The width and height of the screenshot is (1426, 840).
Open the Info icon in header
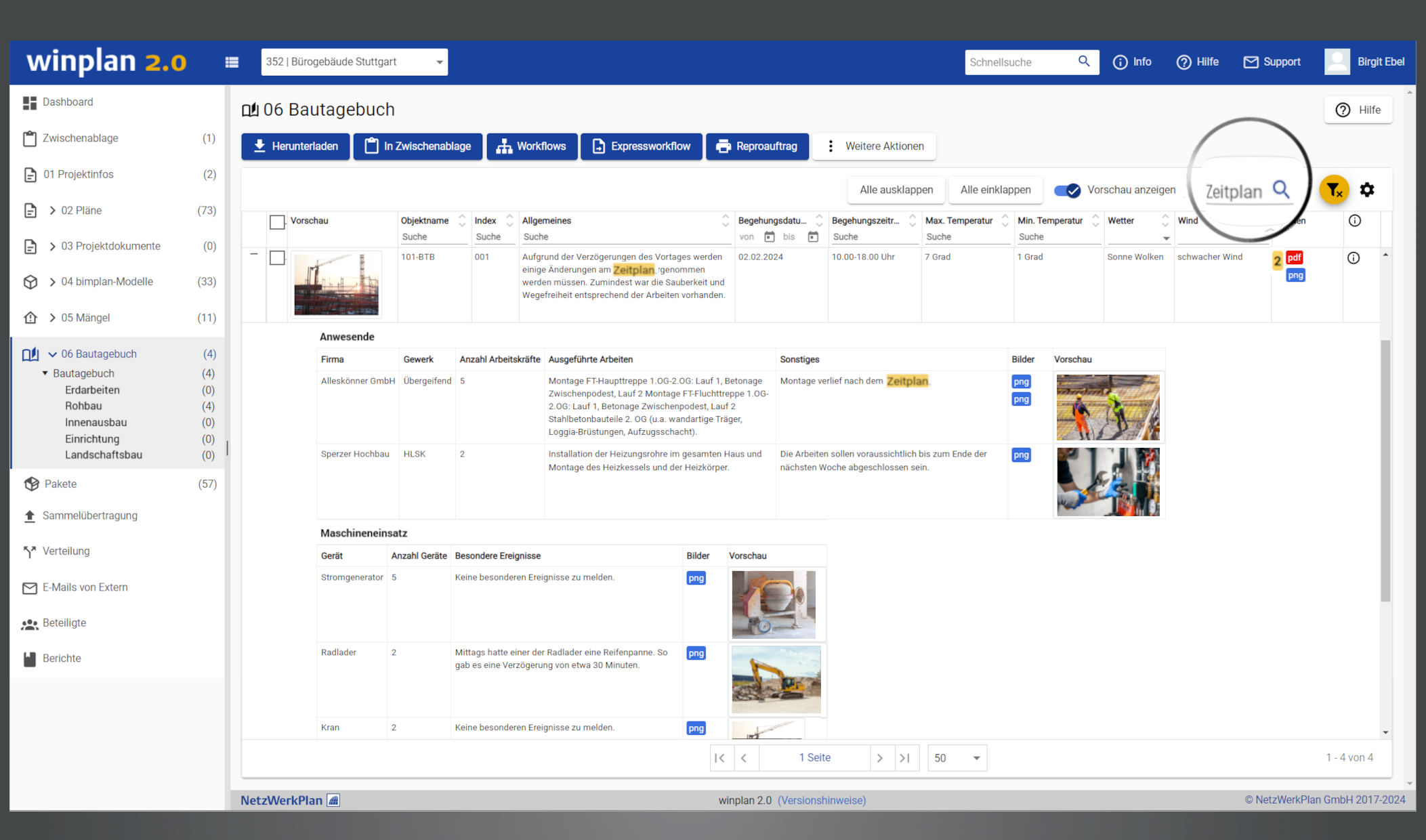point(1132,62)
